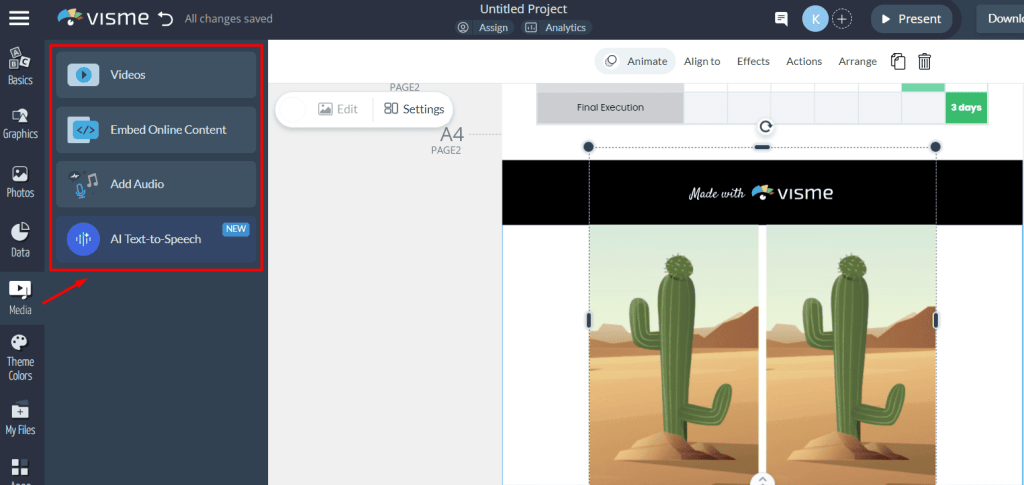1024x485 pixels.
Task: Toggle the Animate button
Action: [x=636, y=61]
